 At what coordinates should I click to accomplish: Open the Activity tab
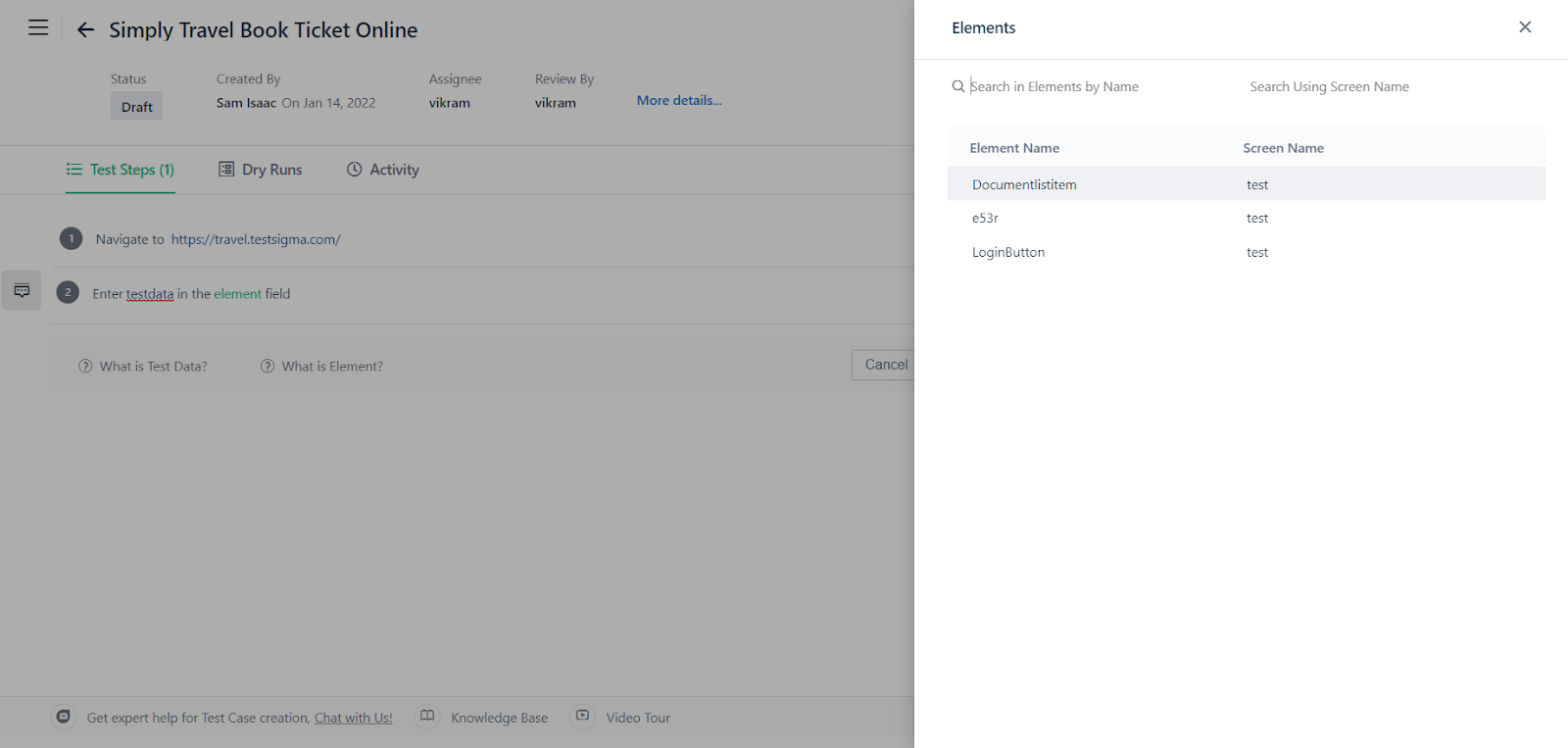pos(383,170)
